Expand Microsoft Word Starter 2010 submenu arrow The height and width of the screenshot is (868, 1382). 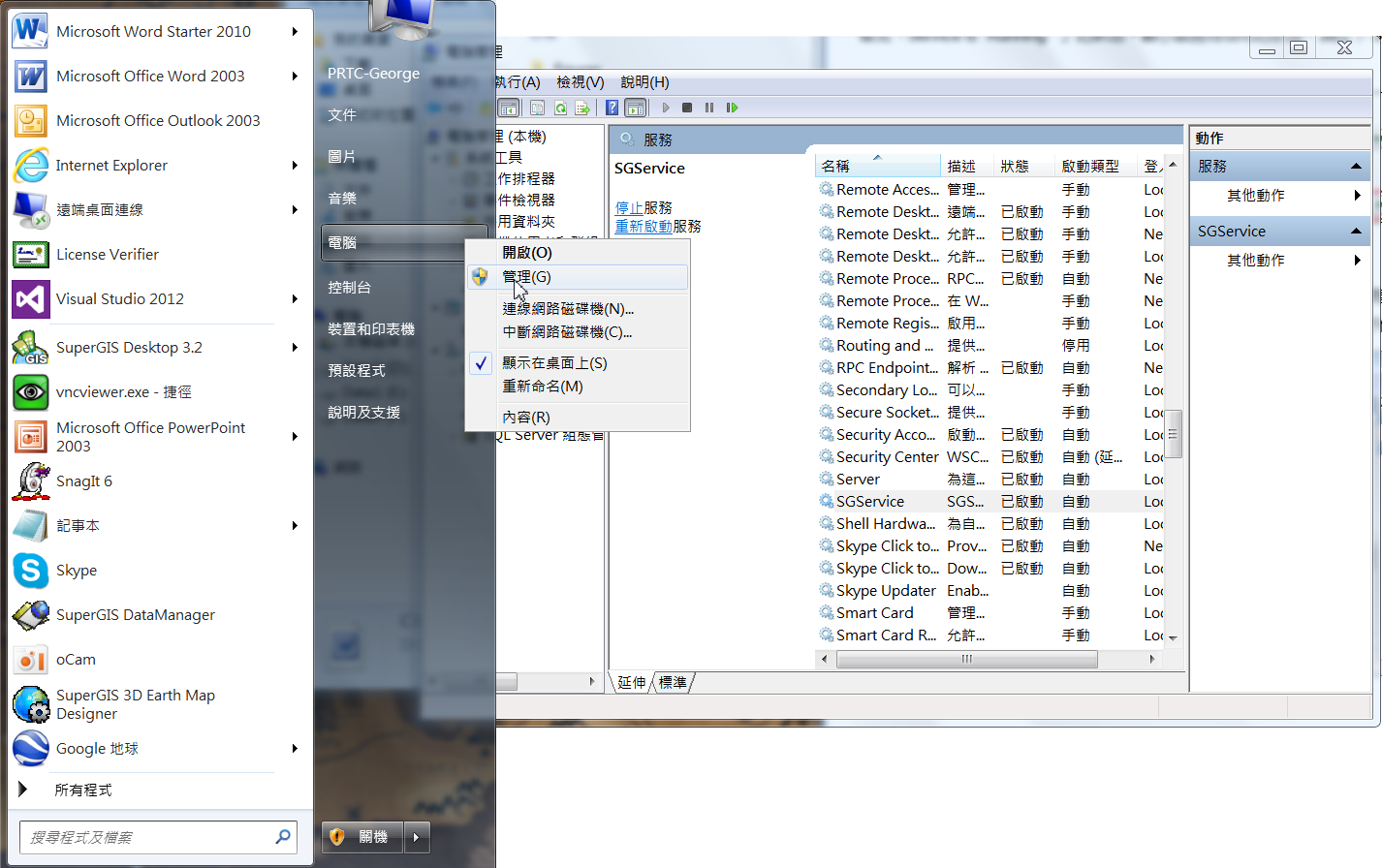295,31
